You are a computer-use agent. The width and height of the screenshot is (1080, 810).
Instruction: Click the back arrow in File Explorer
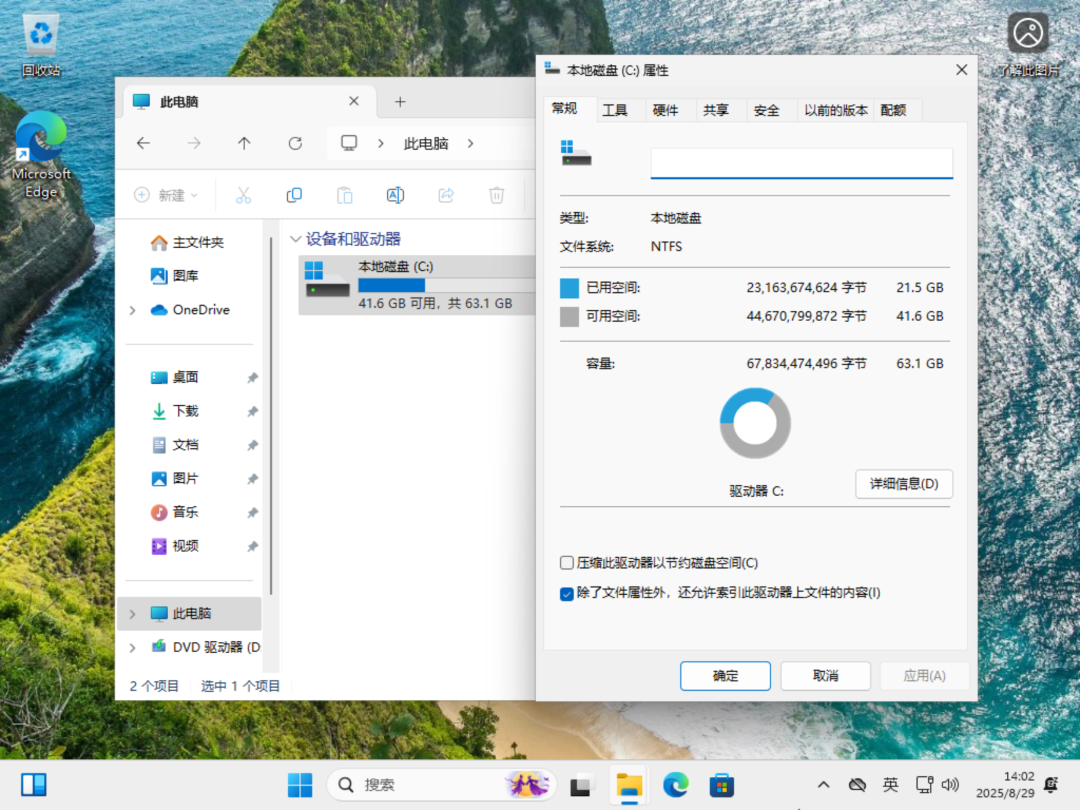click(x=143, y=143)
